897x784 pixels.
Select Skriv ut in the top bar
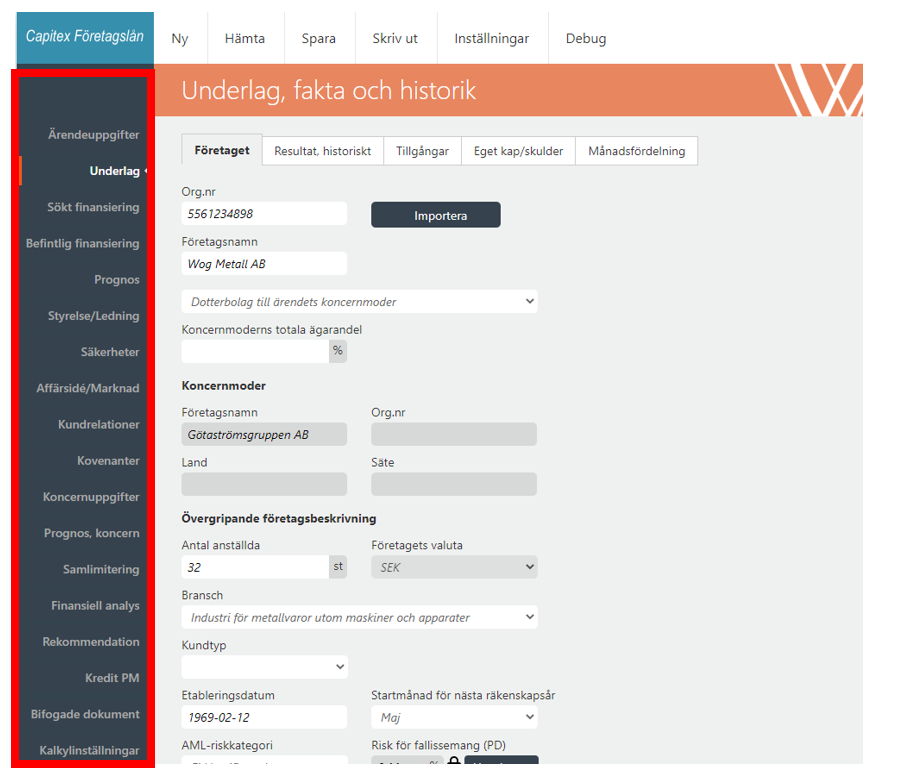coord(395,38)
